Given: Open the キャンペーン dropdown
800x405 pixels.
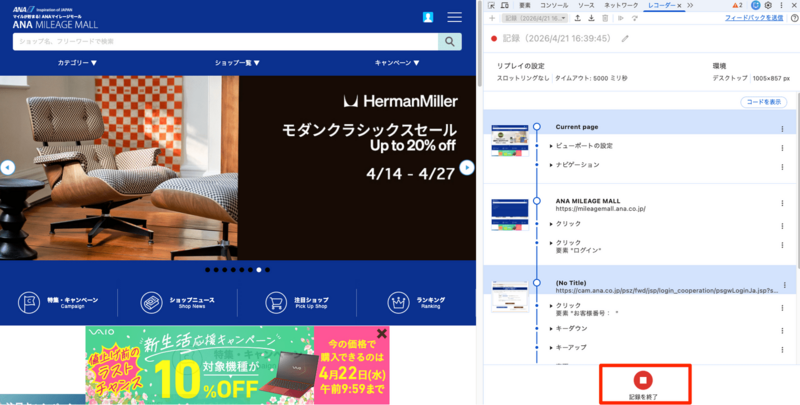Looking at the screenshot, I should click(x=397, y=63).
